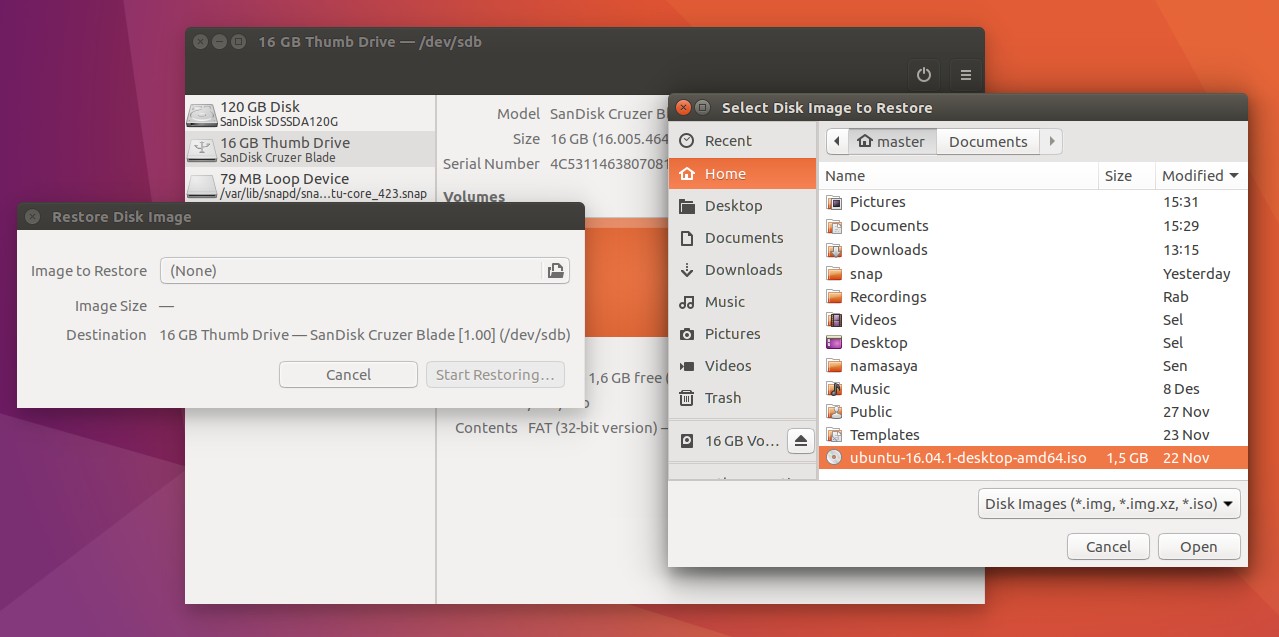Image resolution: width=1279 pixels, height=637 pixels.
Task: Toggle sort order on the Modified column
Action: pyautogui.click(x=1196, y=175)
